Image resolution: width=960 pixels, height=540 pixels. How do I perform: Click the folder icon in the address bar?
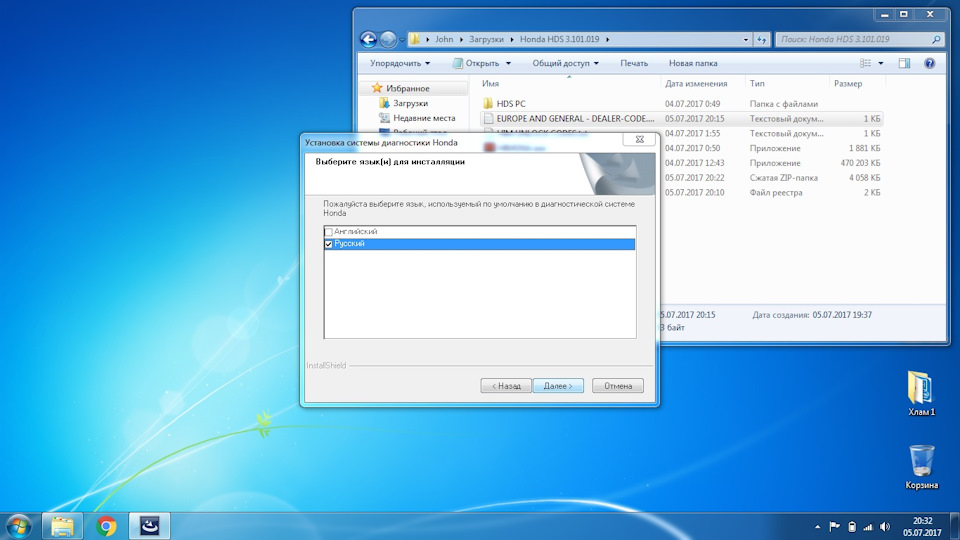[x=414, y=39]
